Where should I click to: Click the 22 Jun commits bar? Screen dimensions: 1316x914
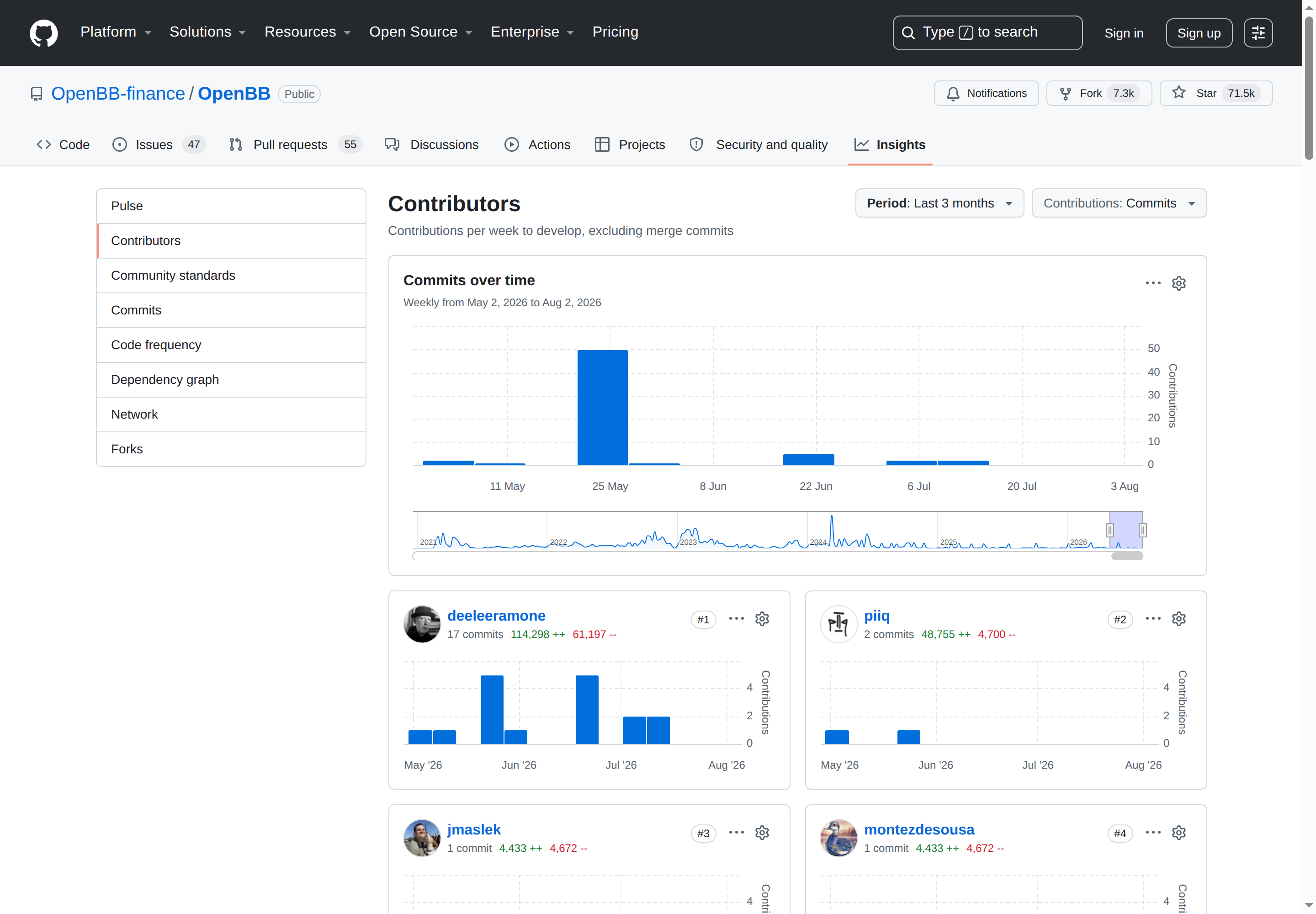[808, 459]
